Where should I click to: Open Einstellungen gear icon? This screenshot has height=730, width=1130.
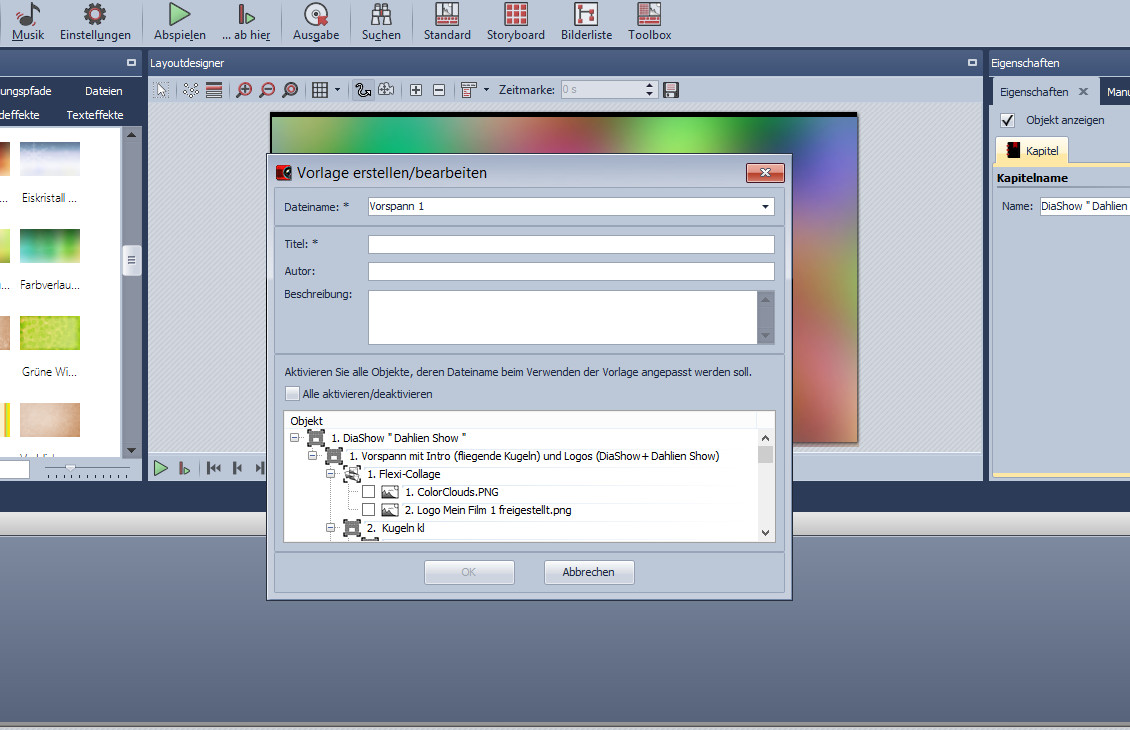[95, 14]
